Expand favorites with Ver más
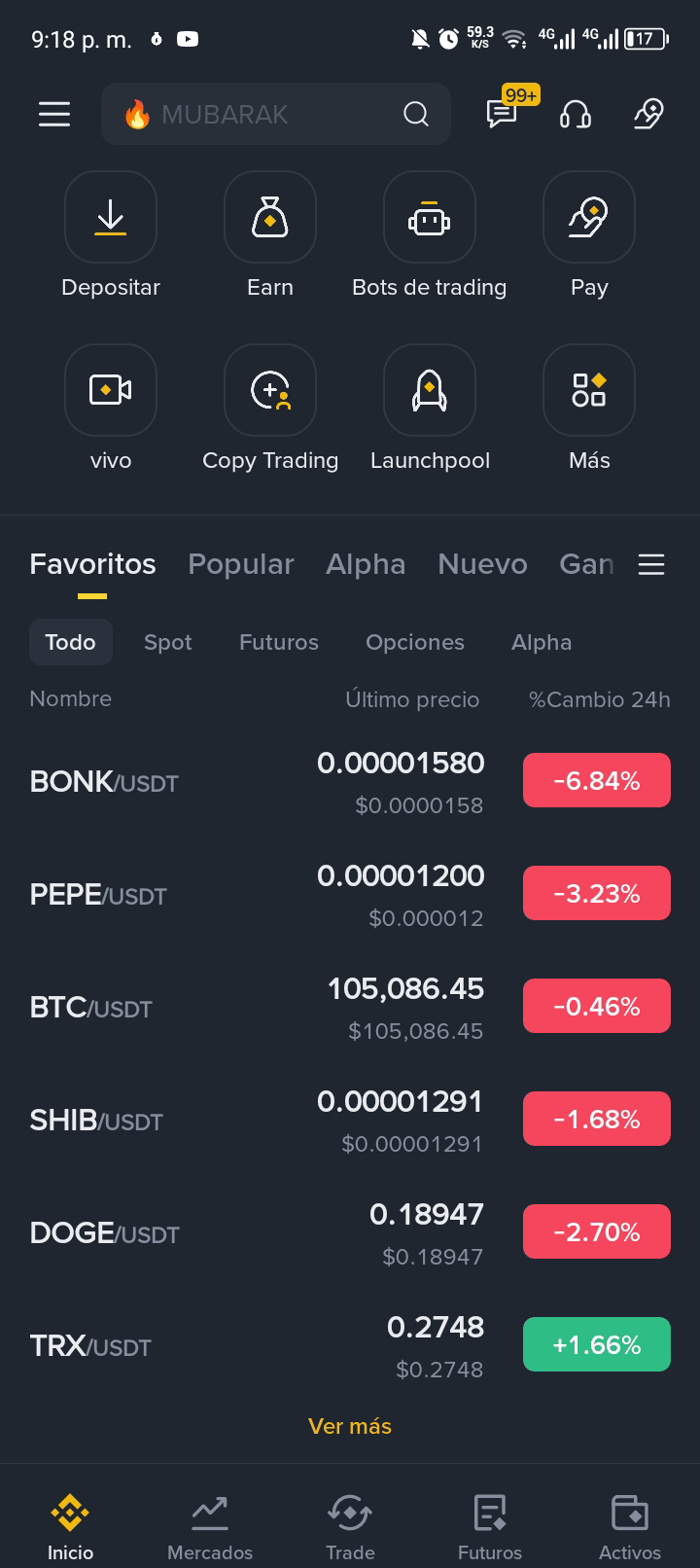Viewport: 700px width, 1568px height. 350,1426
